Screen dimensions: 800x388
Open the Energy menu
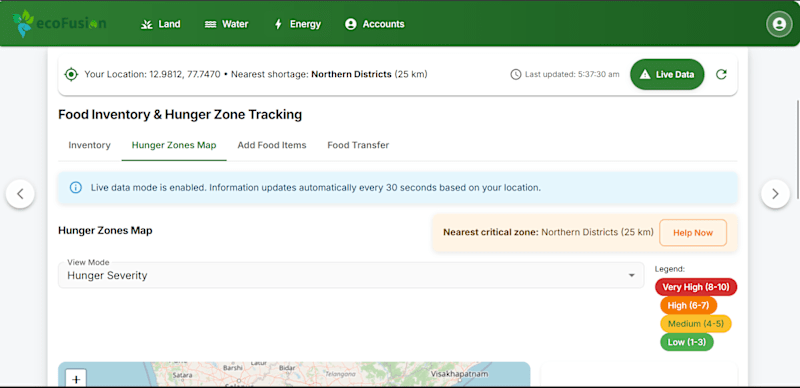[297, 24]
